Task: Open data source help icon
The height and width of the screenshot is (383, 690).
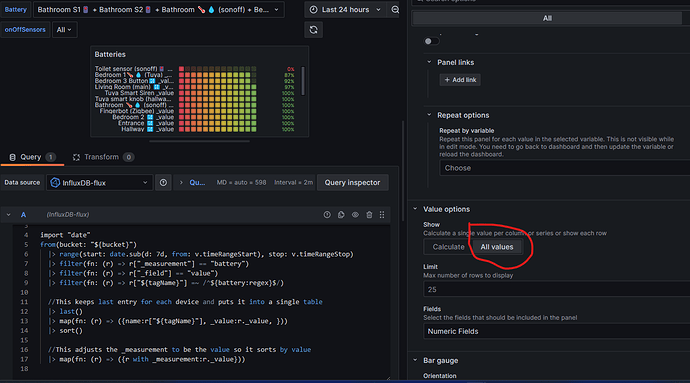Action: (163, 183)
